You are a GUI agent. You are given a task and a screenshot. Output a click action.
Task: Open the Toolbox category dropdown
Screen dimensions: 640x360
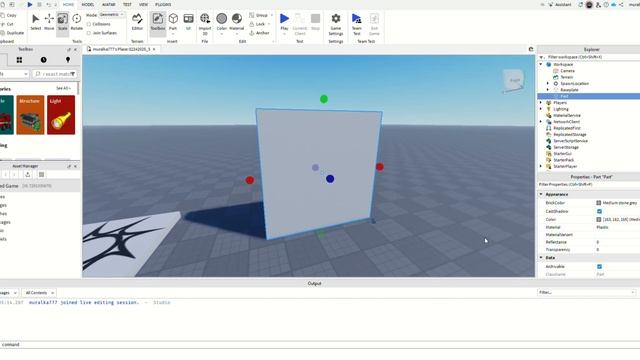14,74
